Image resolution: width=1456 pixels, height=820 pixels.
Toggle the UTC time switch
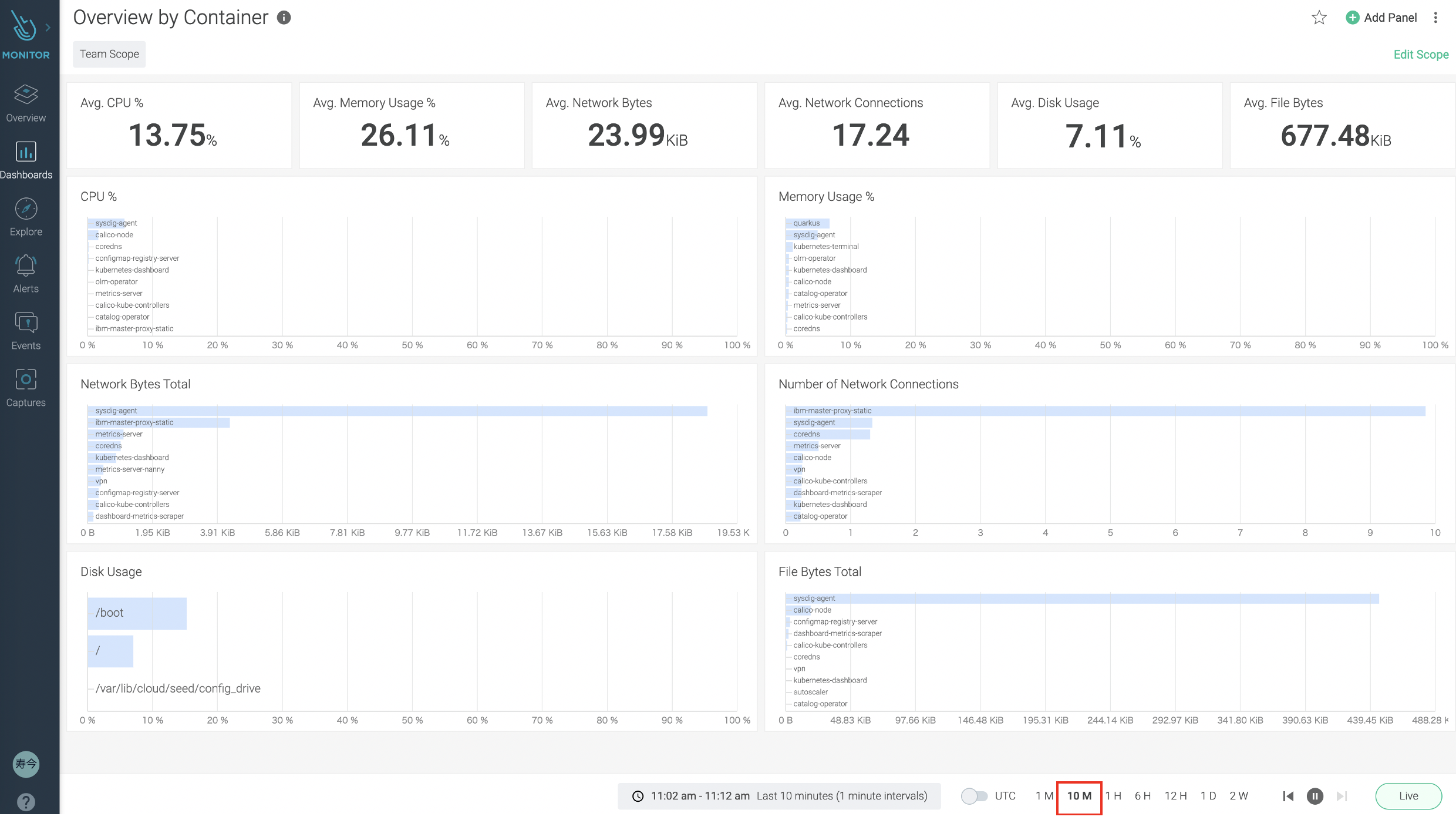click(x=974, y=797)
